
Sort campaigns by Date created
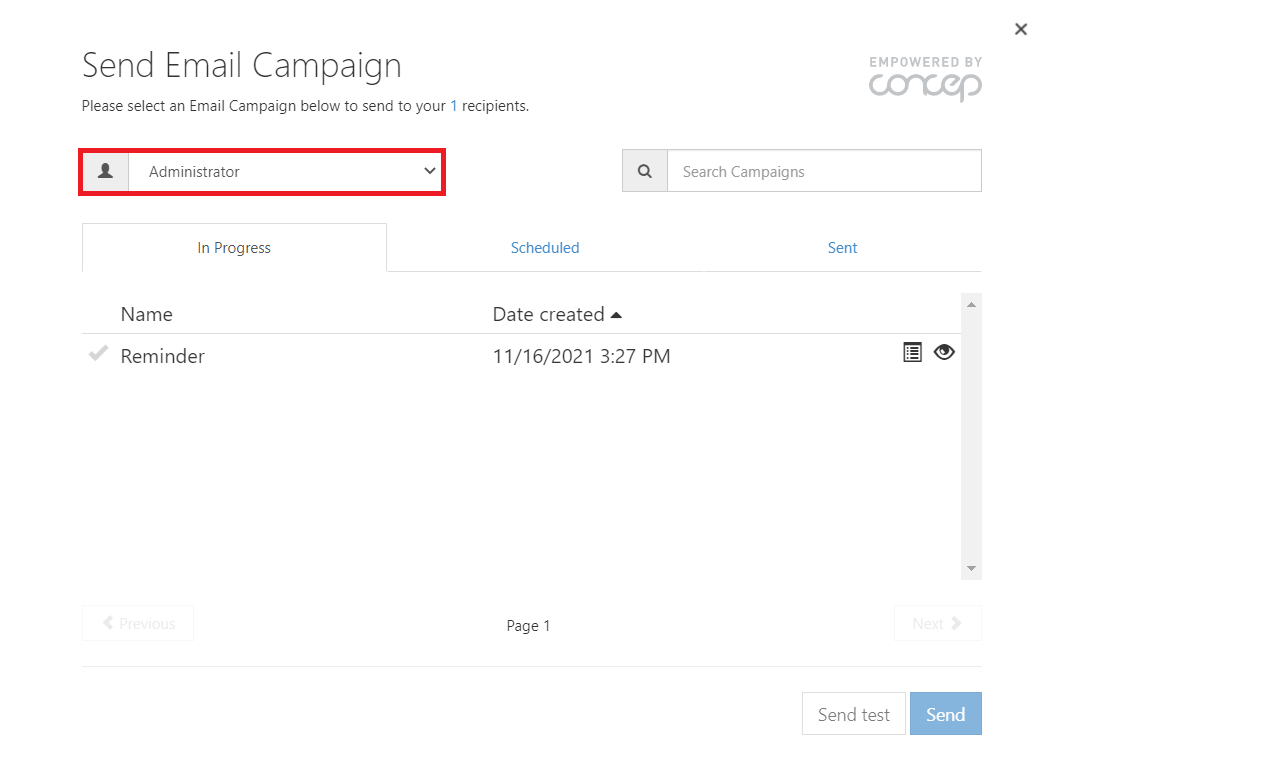coord(557,314)
